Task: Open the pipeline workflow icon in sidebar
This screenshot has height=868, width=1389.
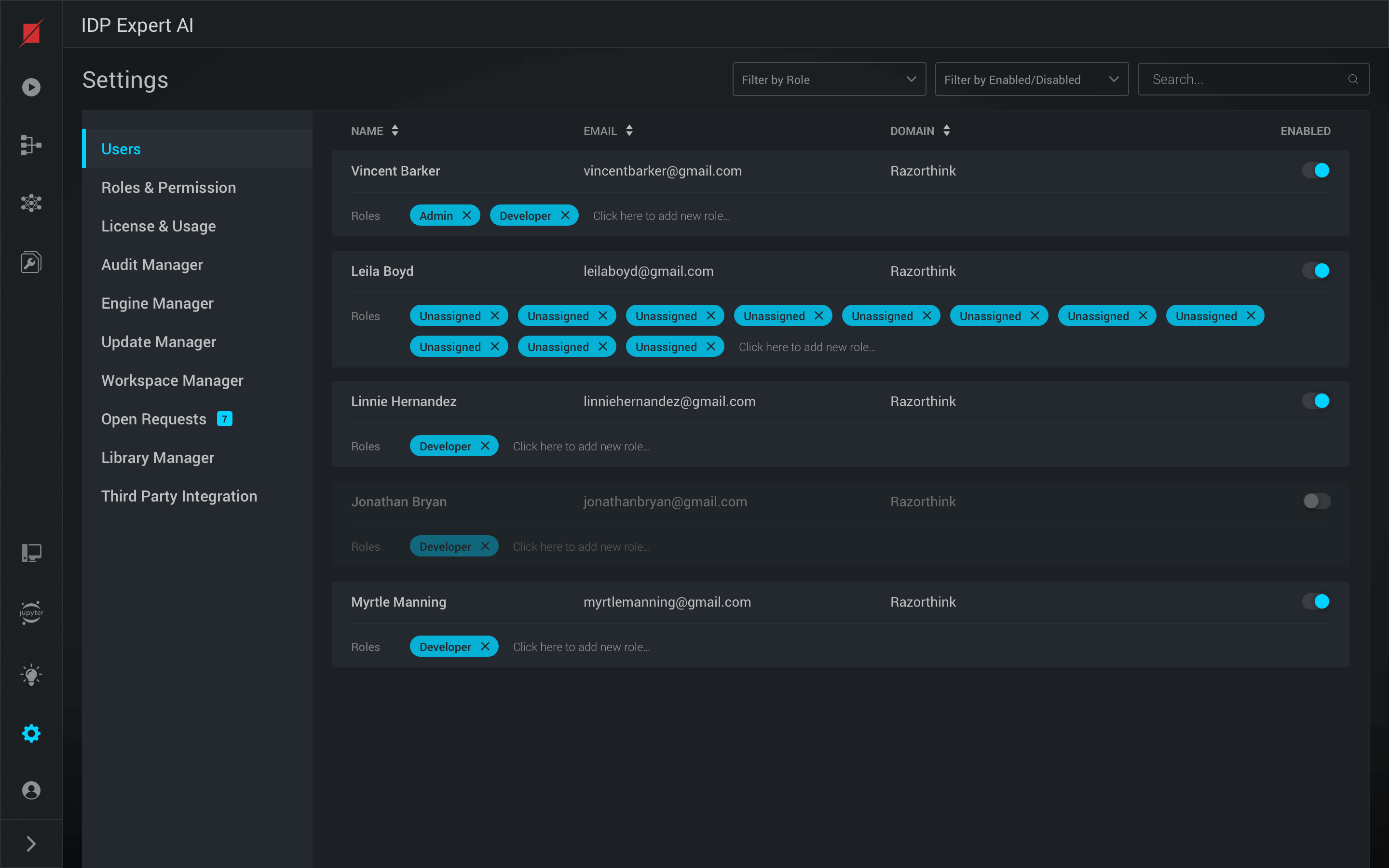Action: click(x=31, y=145)
